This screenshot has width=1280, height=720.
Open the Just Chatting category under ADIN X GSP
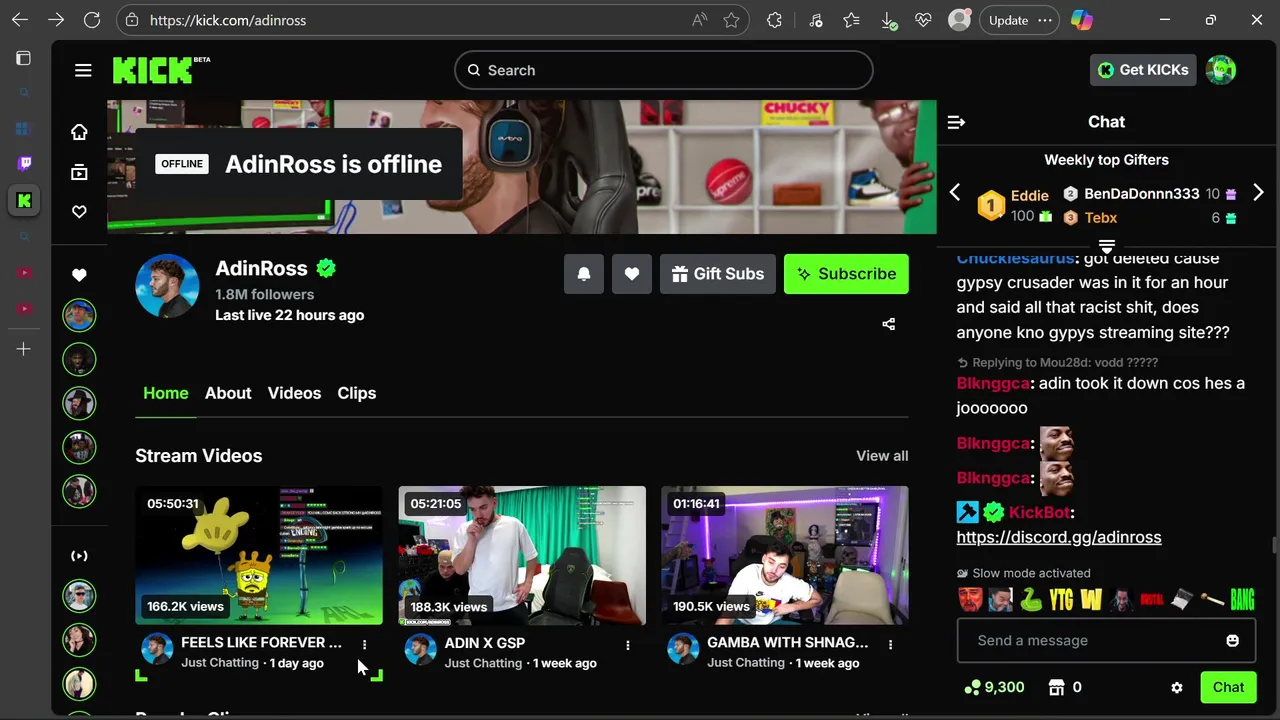[483, 663]
